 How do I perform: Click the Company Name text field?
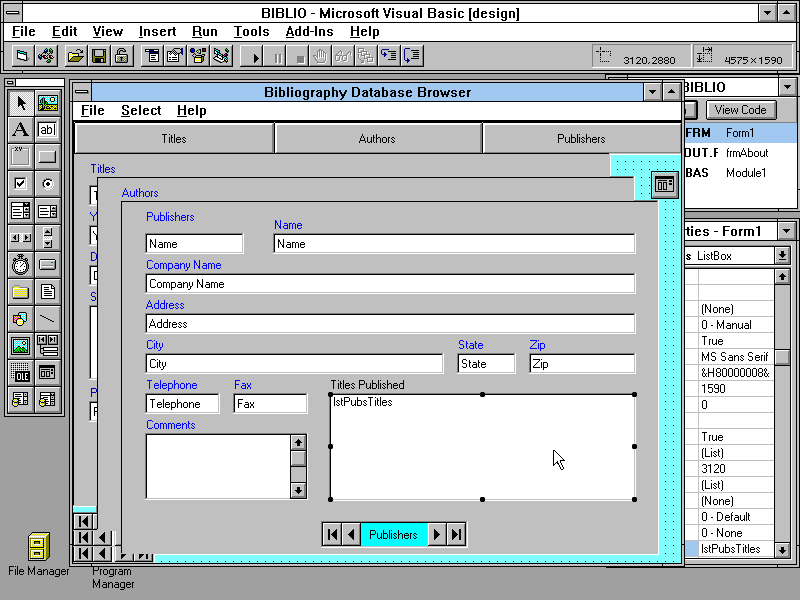point(390,284)
